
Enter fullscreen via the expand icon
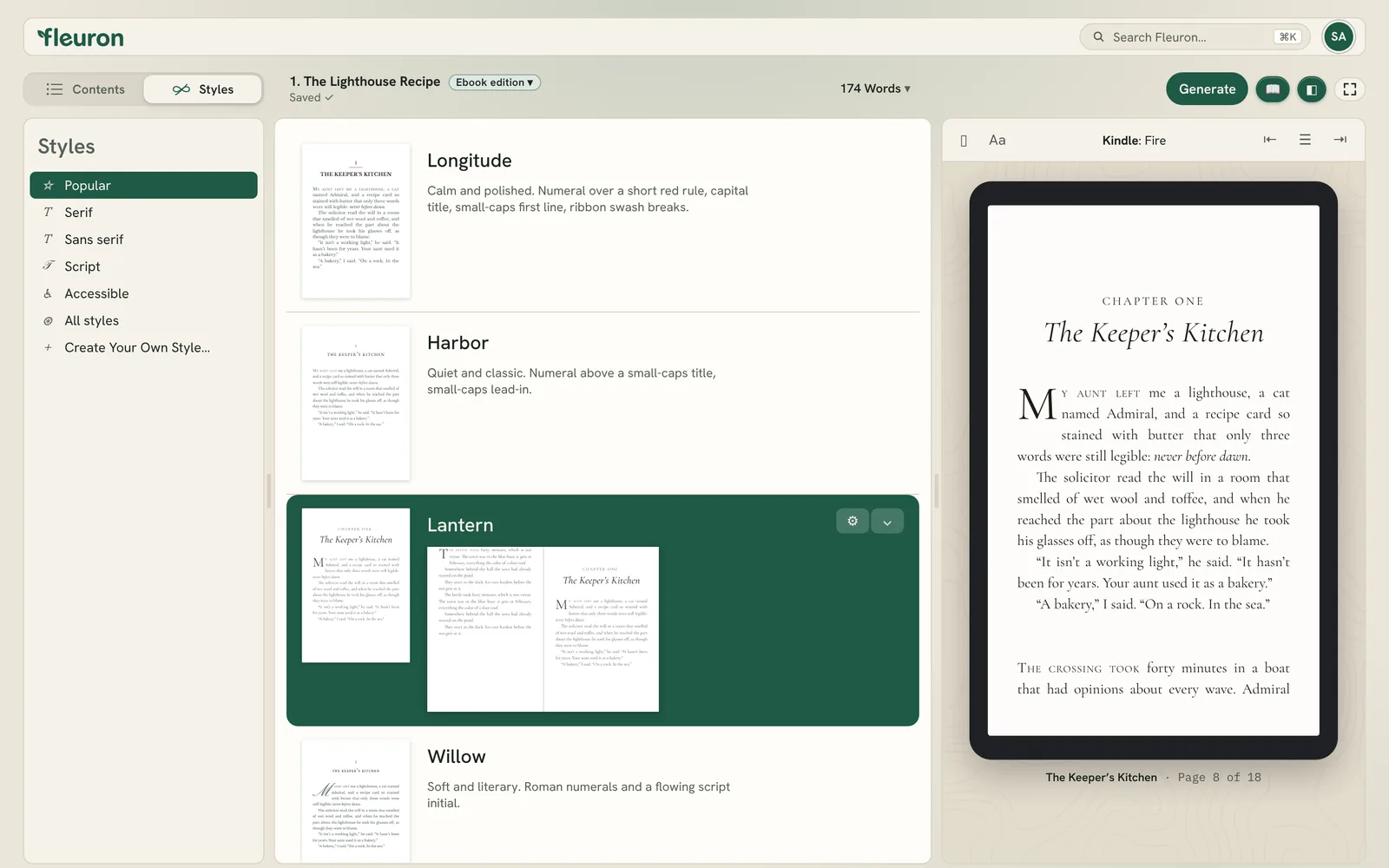click(1350, 89)
